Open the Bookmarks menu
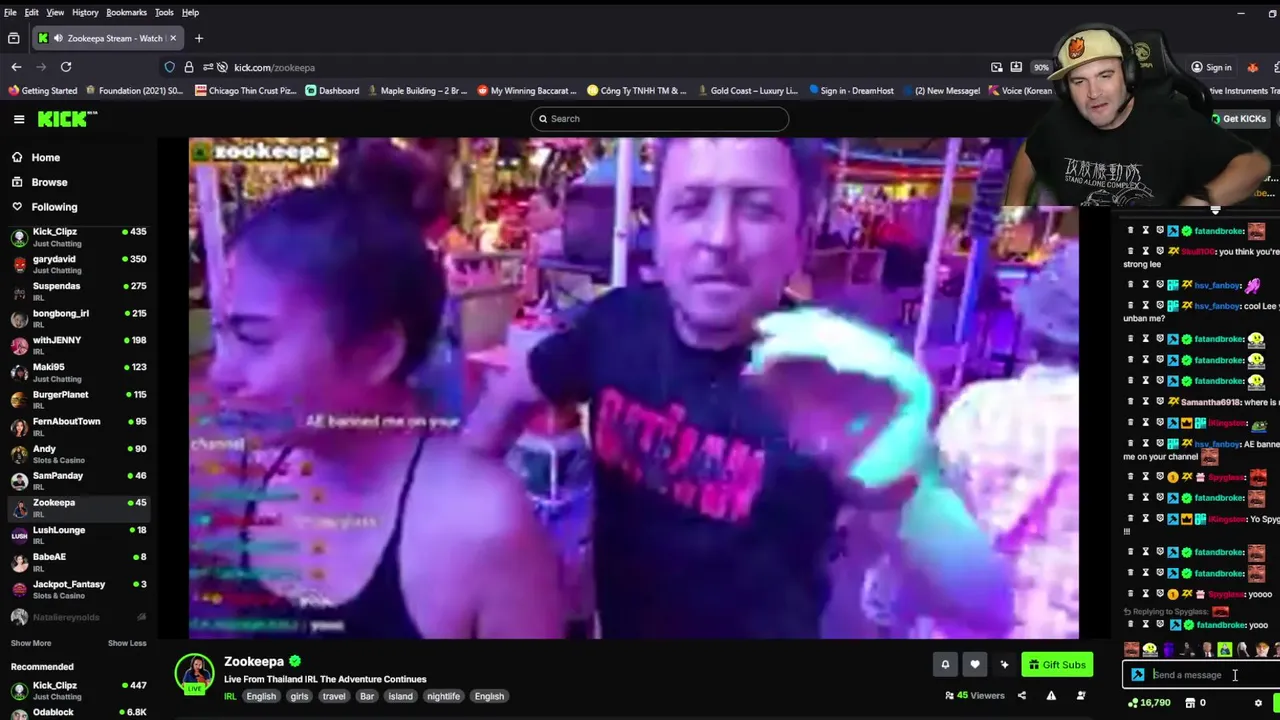Viewport: 1280px width, 720px height. 126,12
